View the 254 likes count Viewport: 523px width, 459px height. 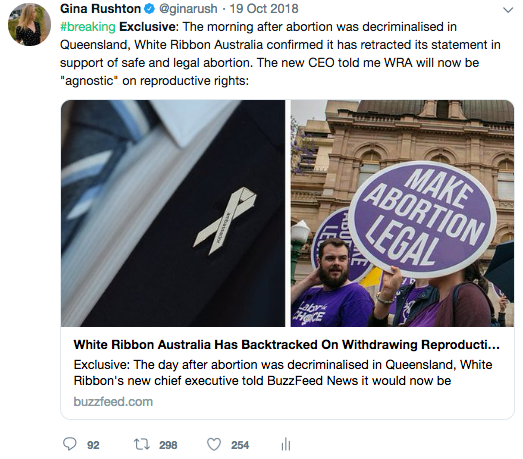pos(240,445)
